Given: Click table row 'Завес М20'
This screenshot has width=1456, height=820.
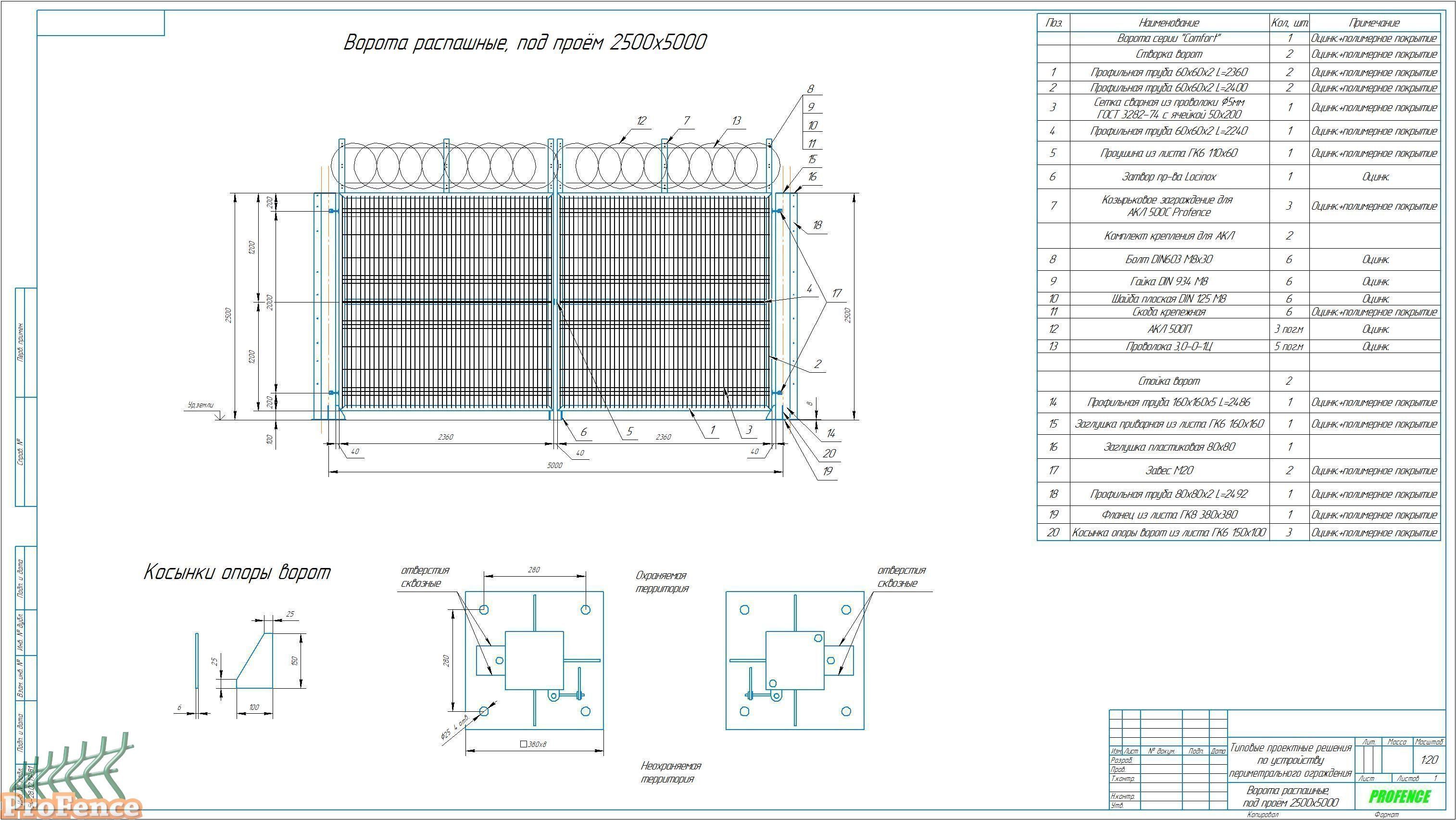Looking at the screenshot, I should pos(1169,470).
